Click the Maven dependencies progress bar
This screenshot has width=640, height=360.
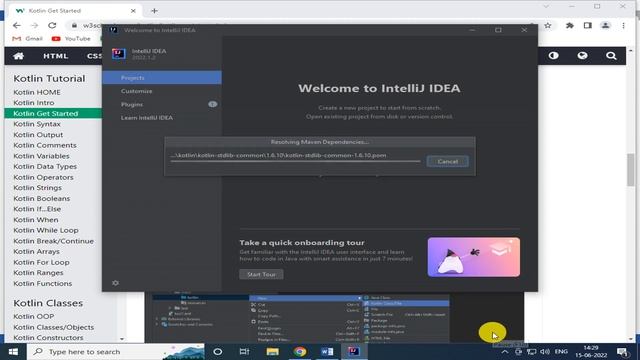(296, 162)
